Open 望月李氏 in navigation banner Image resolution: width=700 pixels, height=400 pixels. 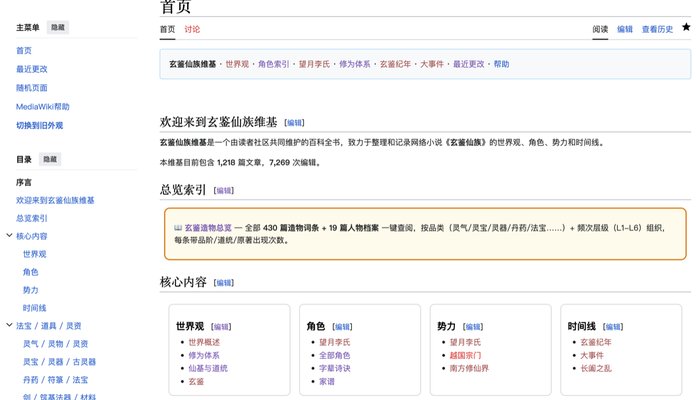click(x=314, y=64)
